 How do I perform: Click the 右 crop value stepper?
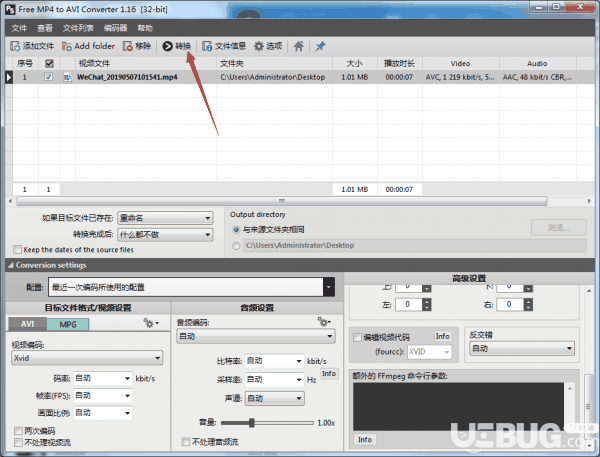tap(528, 305)
